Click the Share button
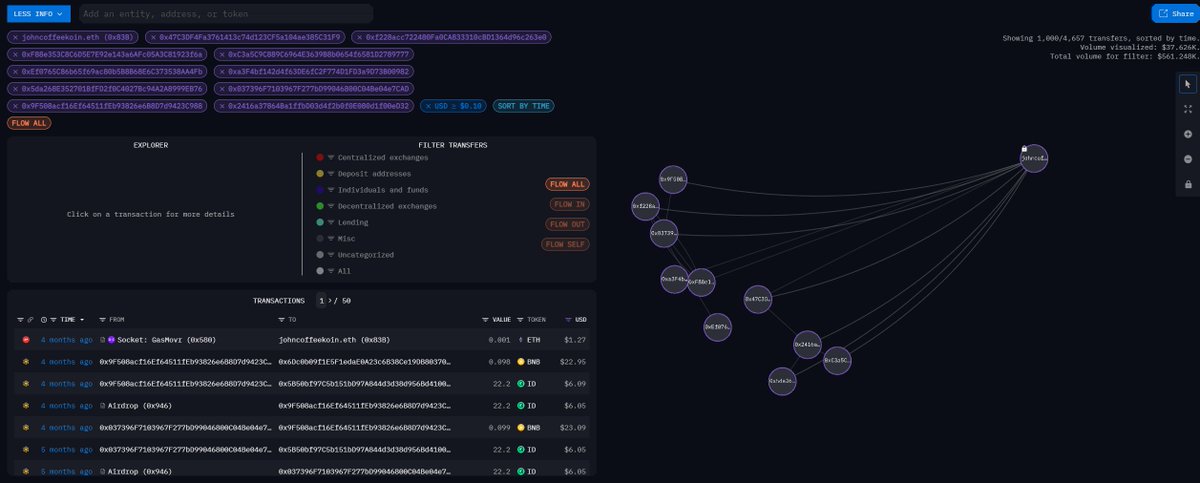The height and width of the screenshot is (483, 1200). pos(1174,14)
